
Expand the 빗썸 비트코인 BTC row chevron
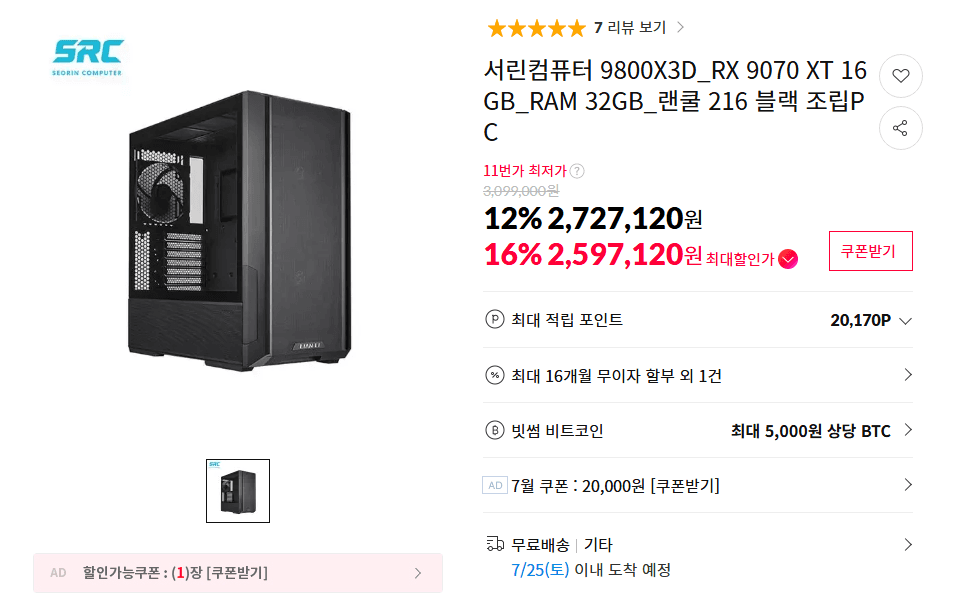(907, 431)
